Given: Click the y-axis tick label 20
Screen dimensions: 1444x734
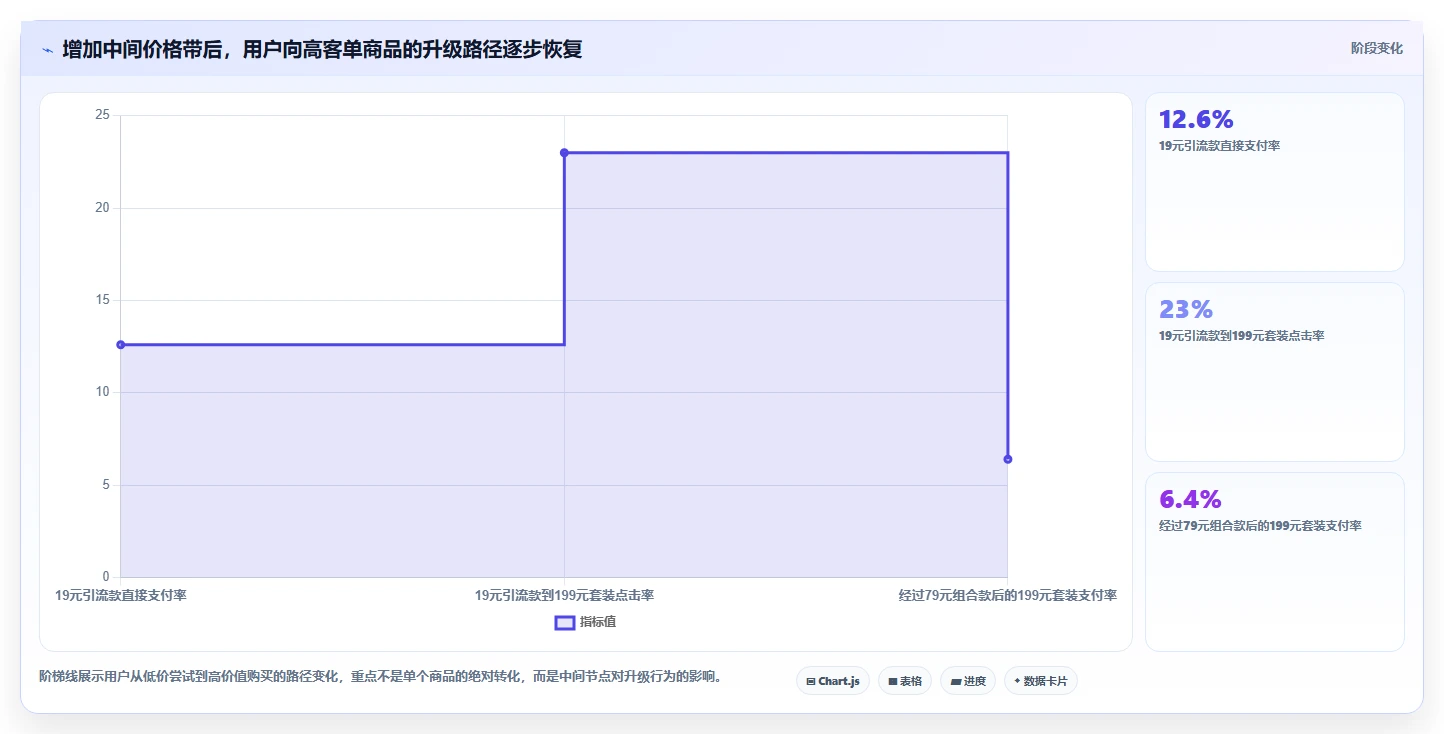Looking at the screenshot, I should [102, 208].
